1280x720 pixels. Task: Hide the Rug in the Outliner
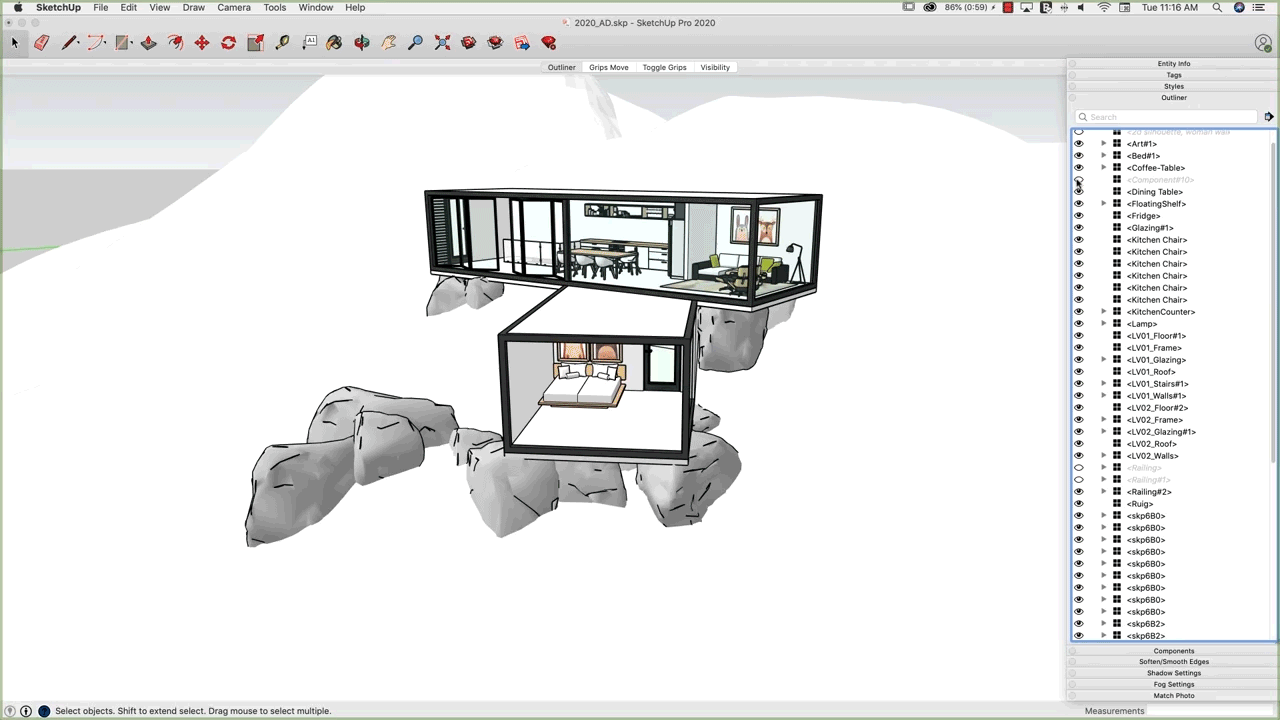1078,504
